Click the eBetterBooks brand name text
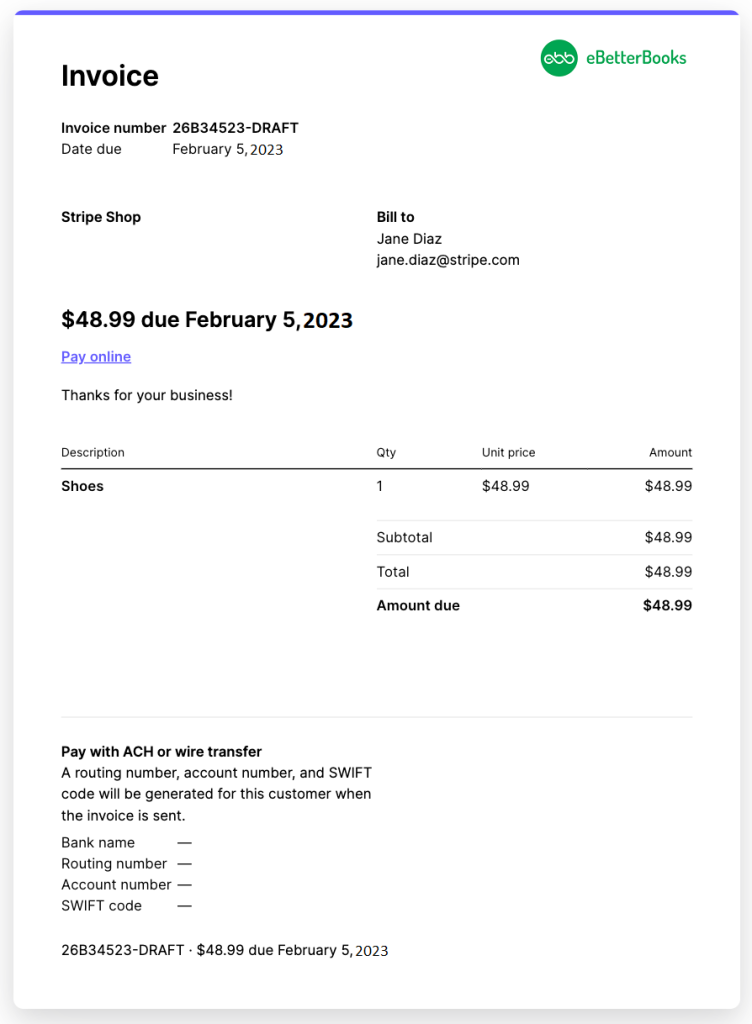This screenshot has width=752, height=1024. tap(636, 58)
